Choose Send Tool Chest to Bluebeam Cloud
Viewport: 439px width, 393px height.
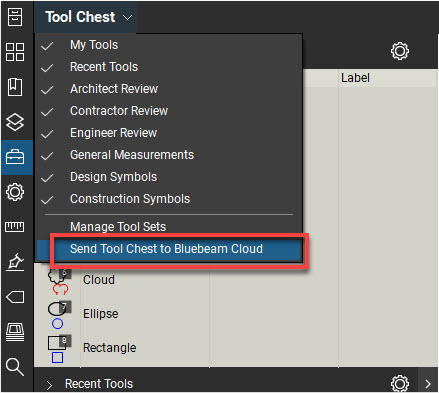(x=169, y=249)
